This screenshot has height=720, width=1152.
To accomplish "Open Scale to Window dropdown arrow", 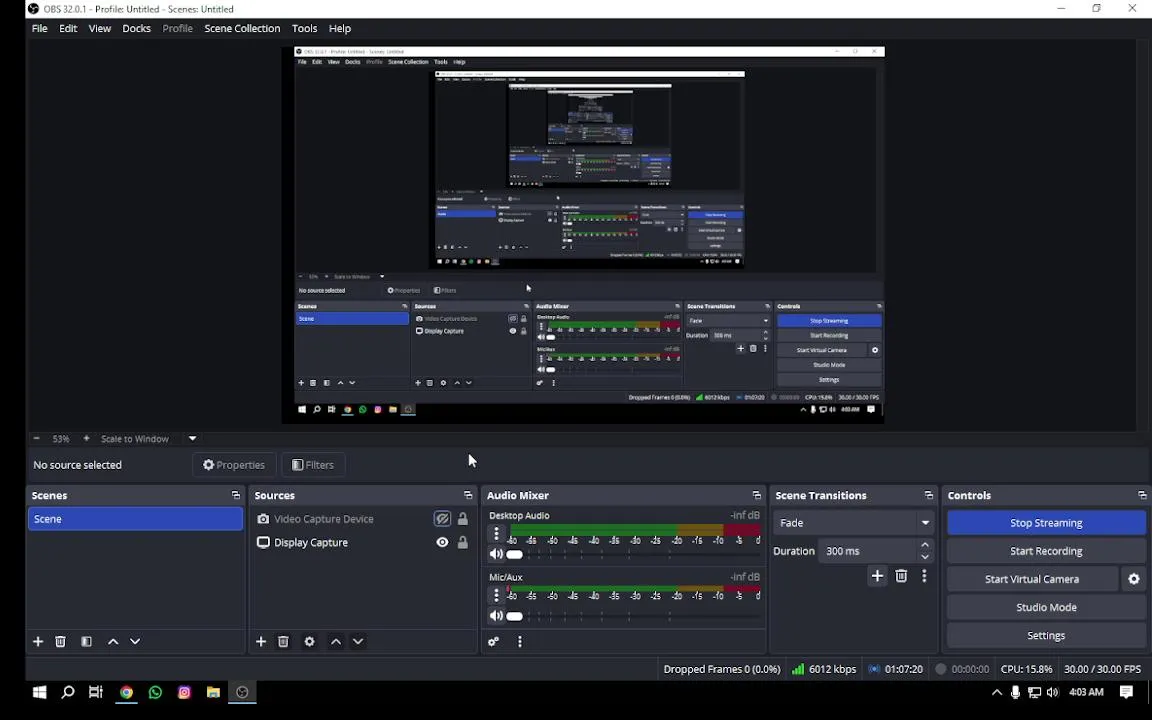I will 192,439.
